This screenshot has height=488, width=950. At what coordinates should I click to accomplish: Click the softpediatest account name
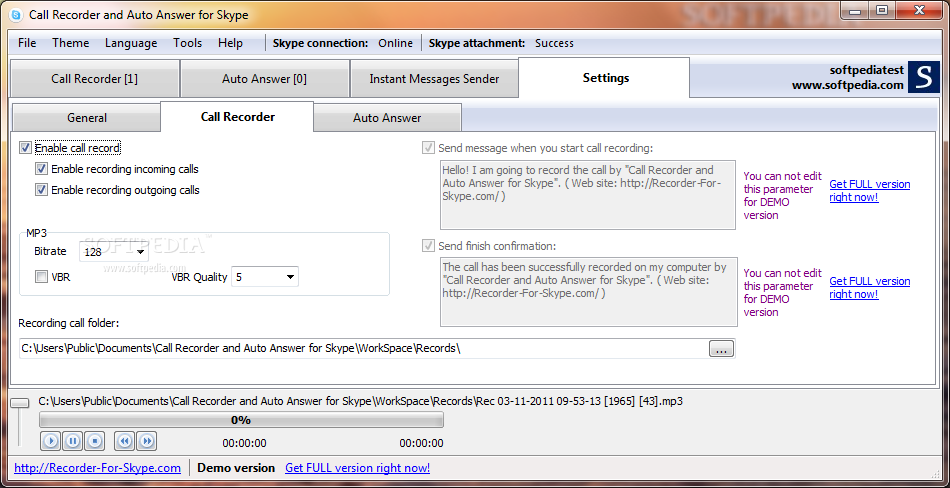click(x=866, y=70)
